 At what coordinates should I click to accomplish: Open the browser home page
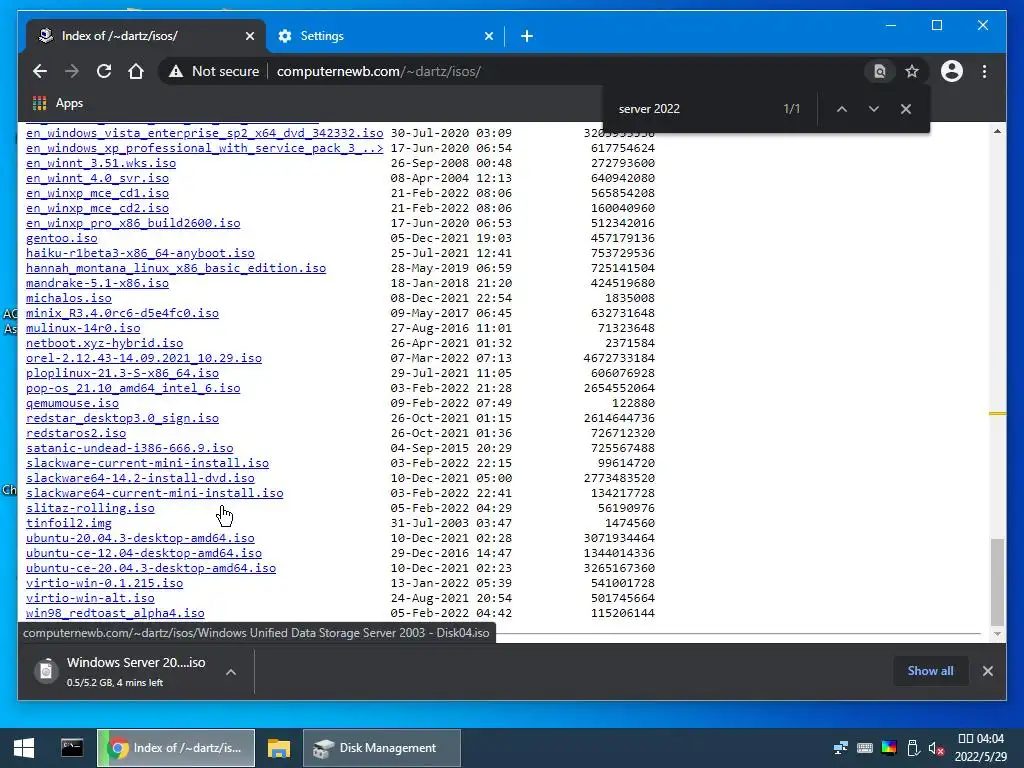pos(136,71)
